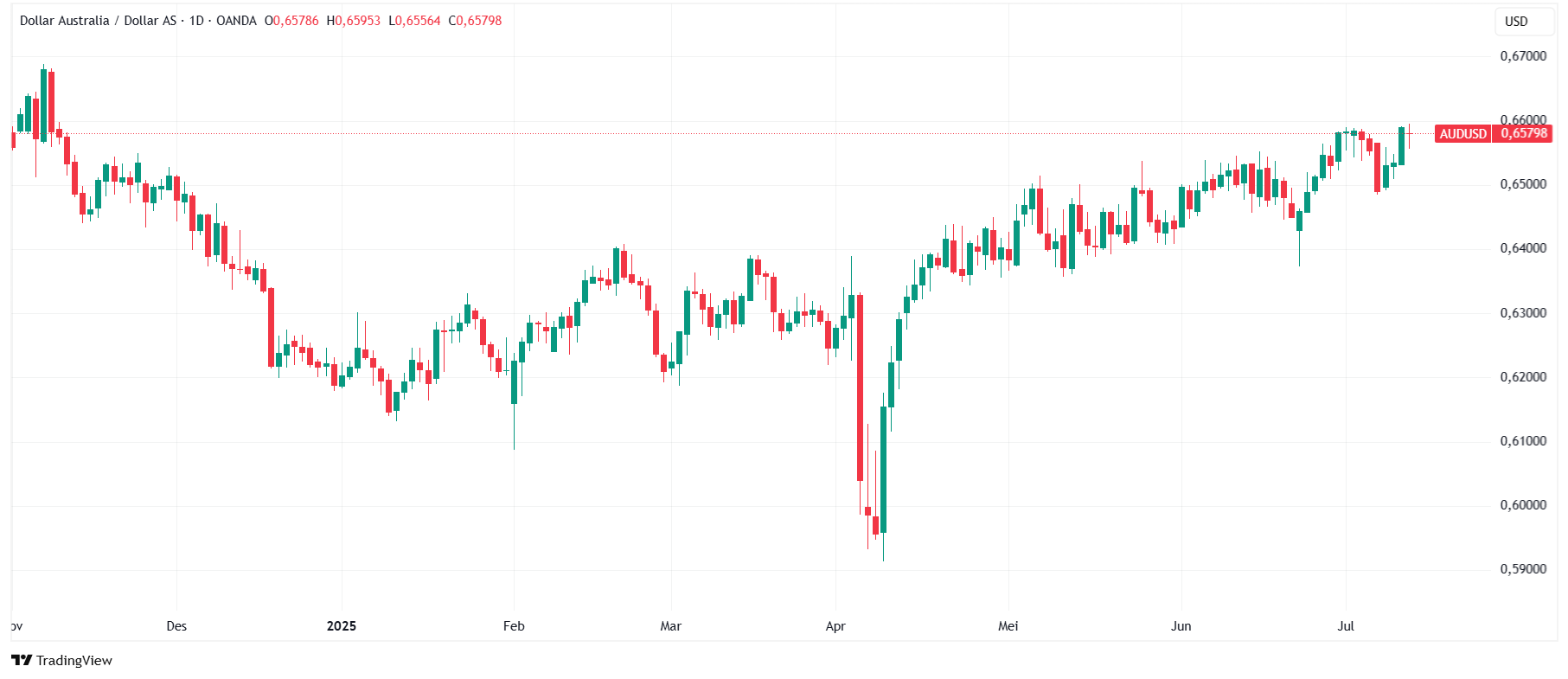The width and height of the screenshot is (1568, 679).
Task: Select the 1D interval in chart header
Action: [196, 21]
